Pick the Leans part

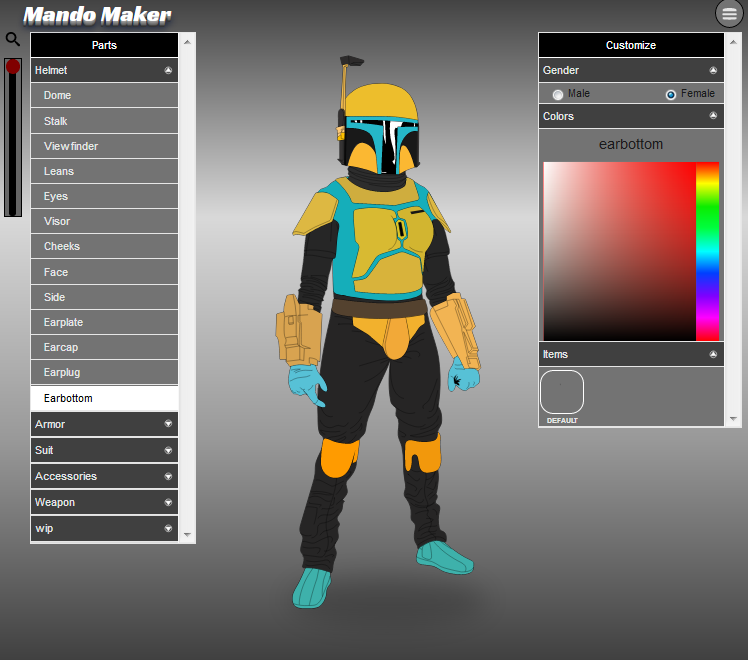pos(104,171)
